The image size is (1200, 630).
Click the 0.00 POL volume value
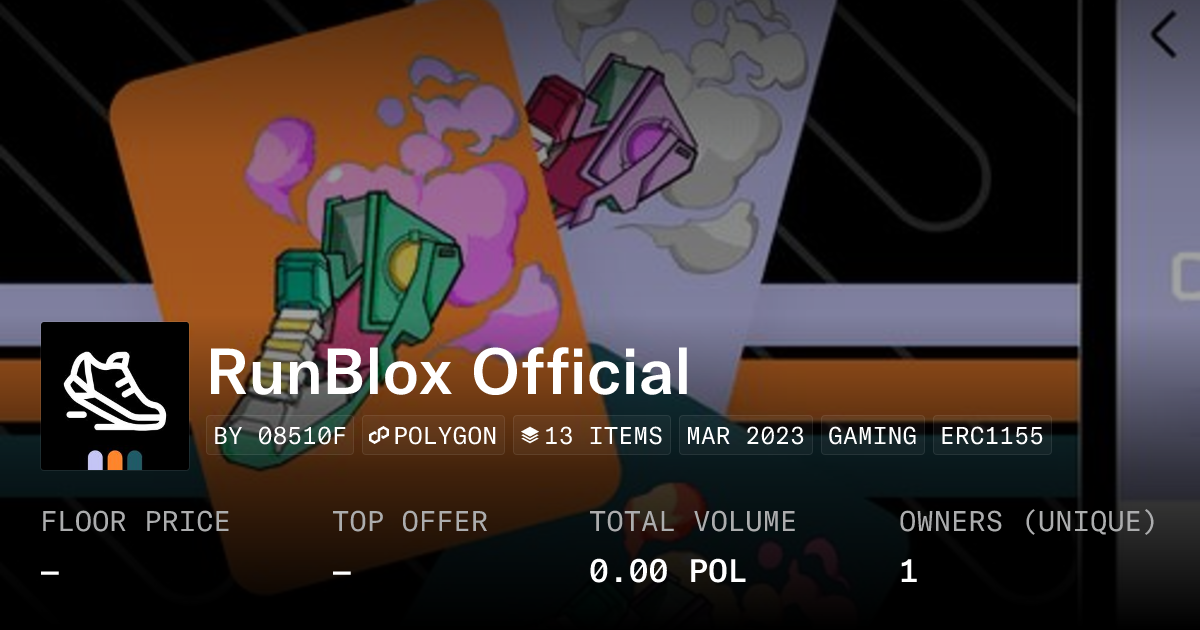668,572
